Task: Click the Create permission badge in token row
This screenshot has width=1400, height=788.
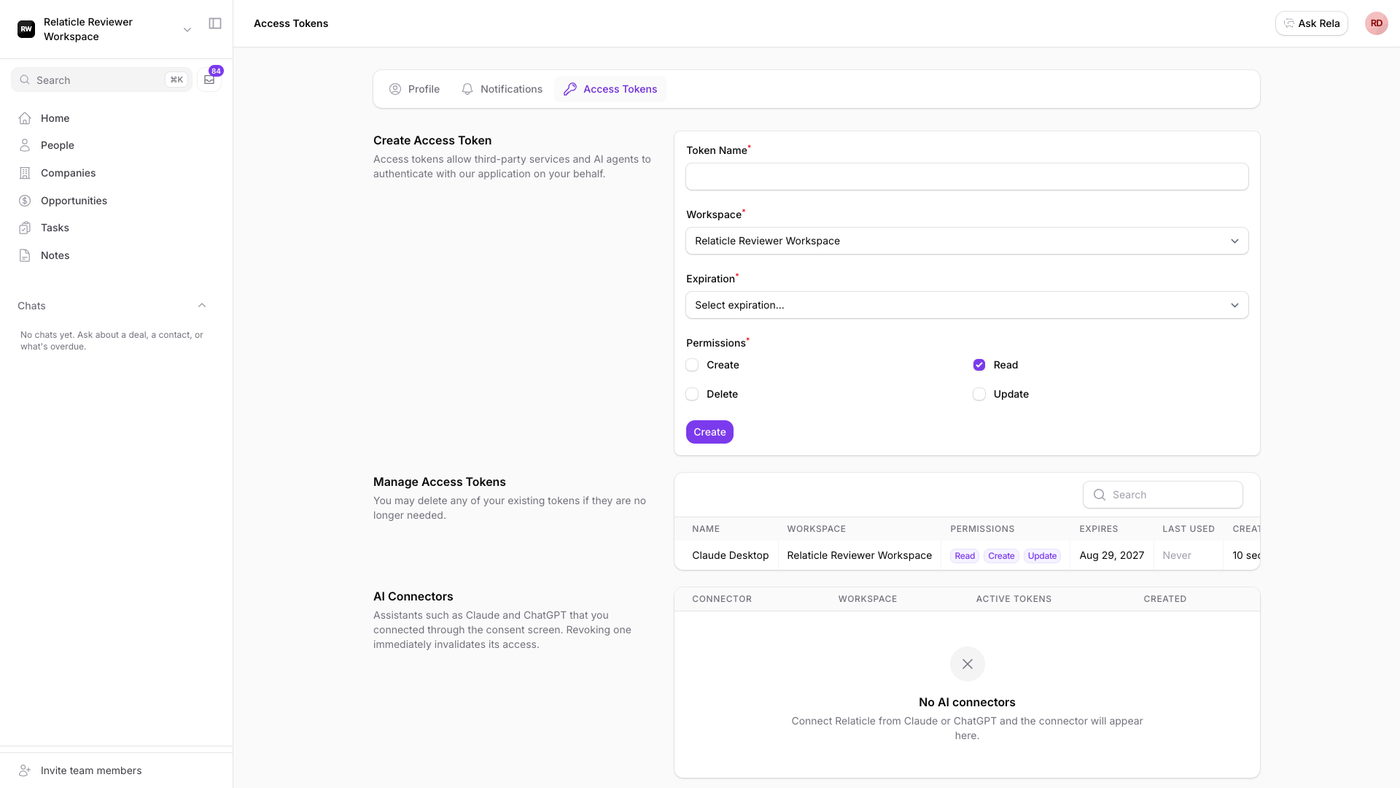Action: 1001,556
